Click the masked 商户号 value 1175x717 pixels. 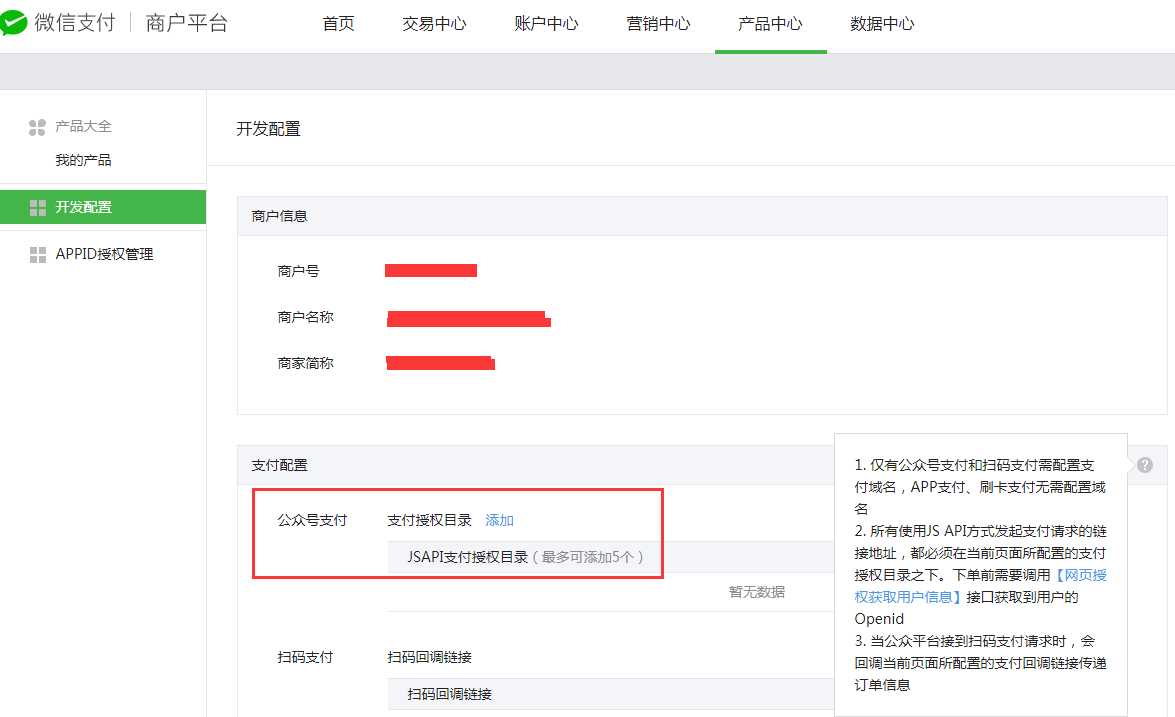click(x=430, y=269)
